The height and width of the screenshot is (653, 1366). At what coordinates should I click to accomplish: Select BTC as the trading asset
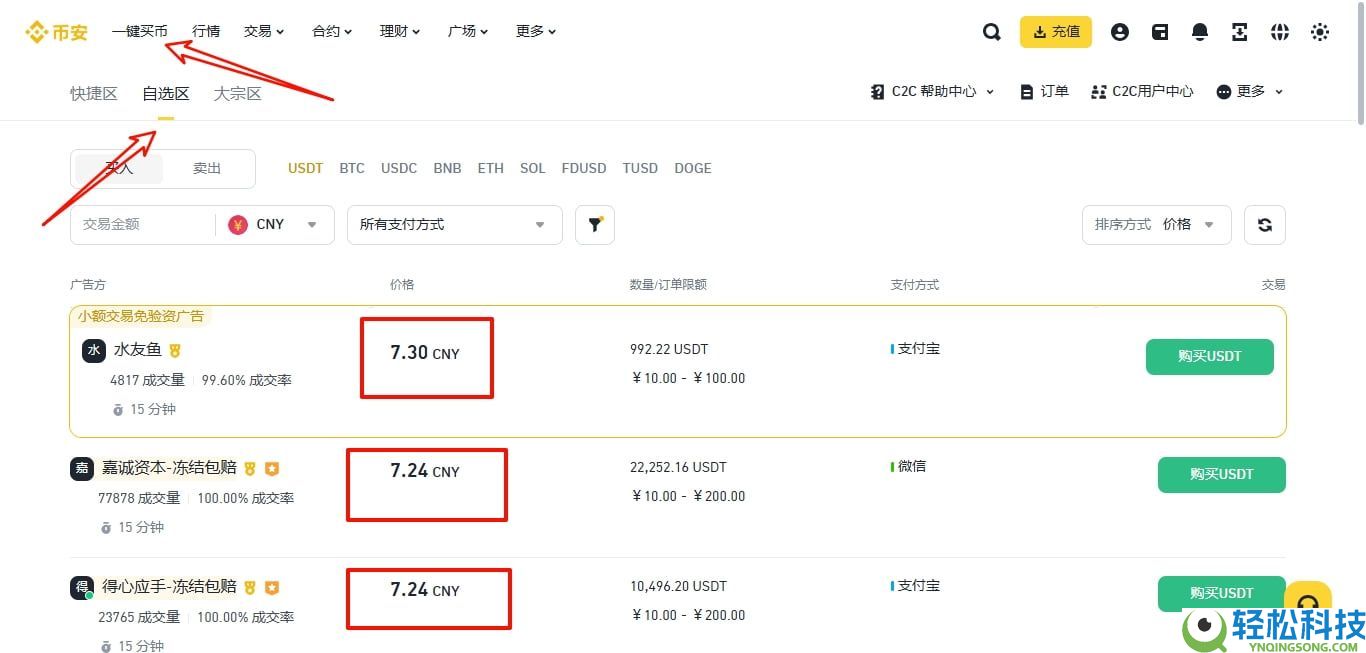(x=352, y=168)
